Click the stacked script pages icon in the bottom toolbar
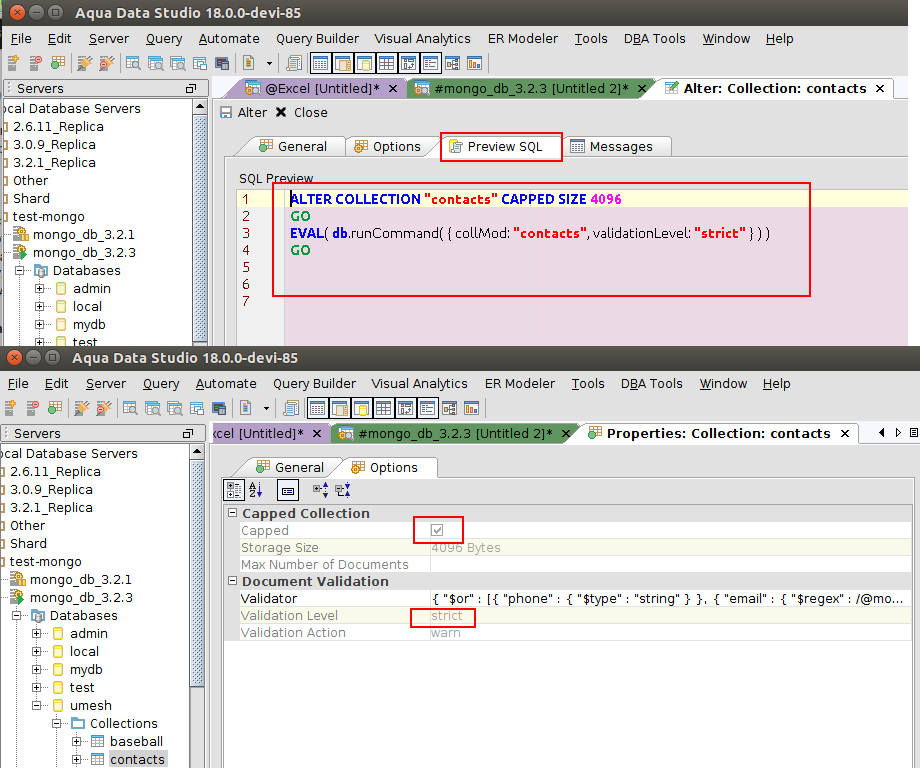 point(290,408)
